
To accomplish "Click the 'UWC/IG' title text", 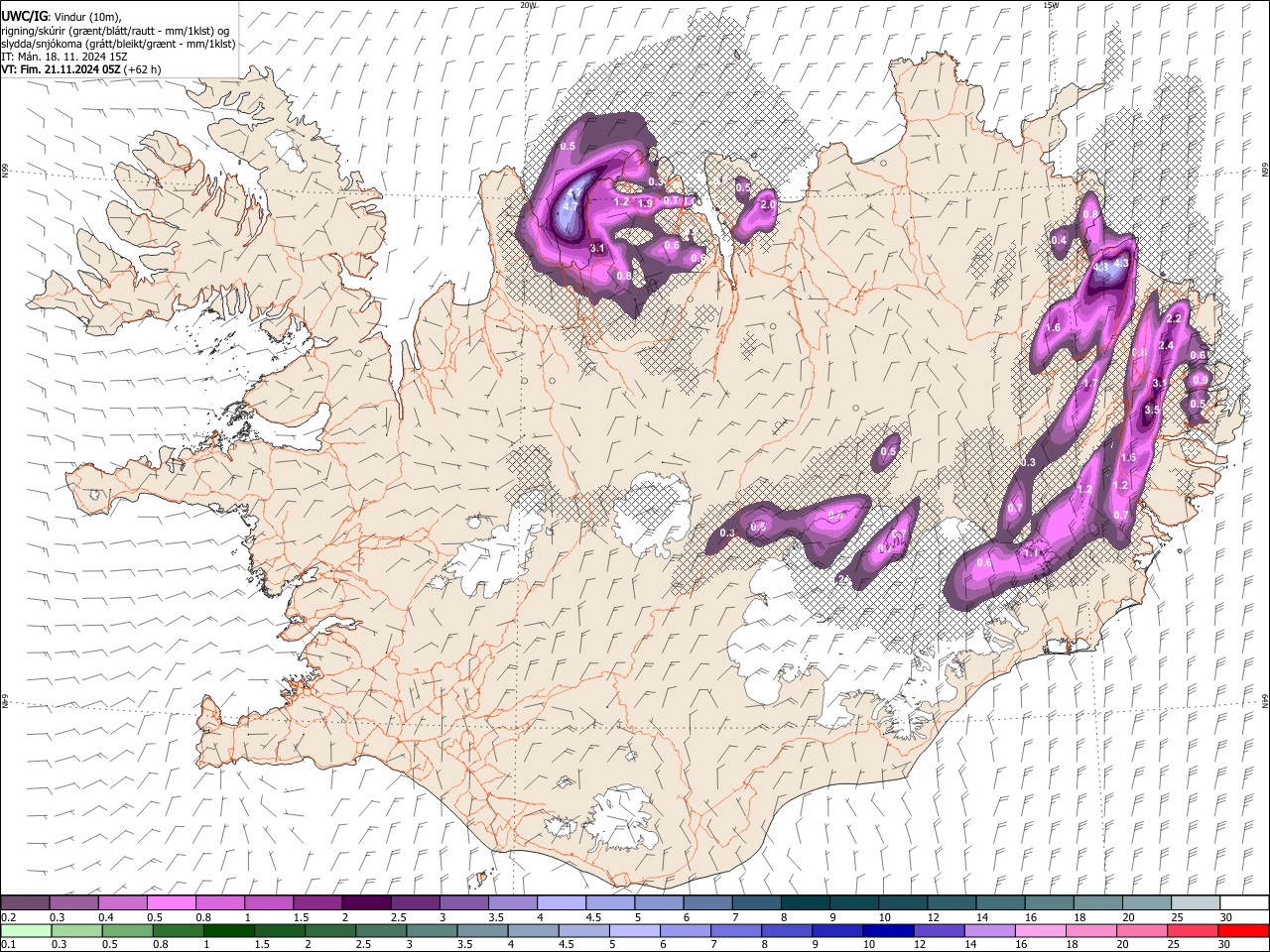I will (x=24, y=16).
